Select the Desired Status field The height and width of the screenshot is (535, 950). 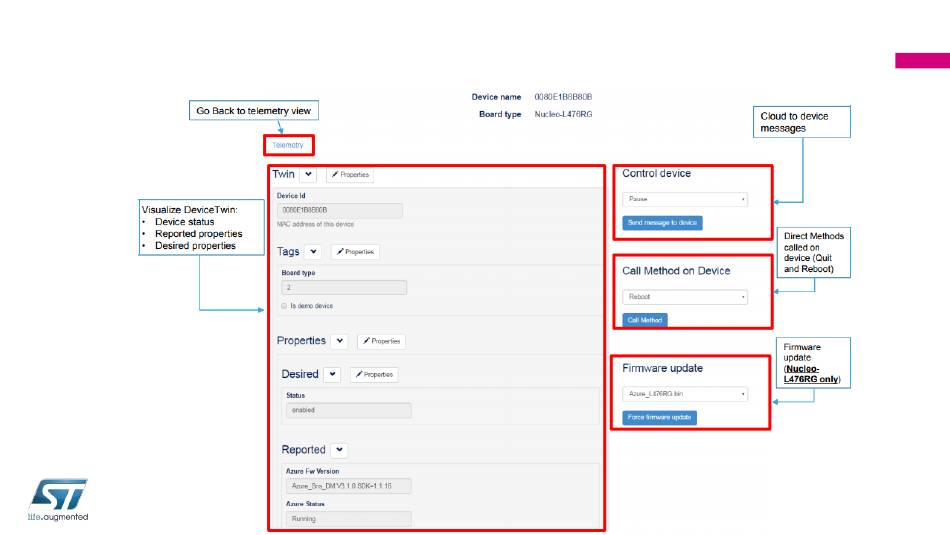[348, 410]
